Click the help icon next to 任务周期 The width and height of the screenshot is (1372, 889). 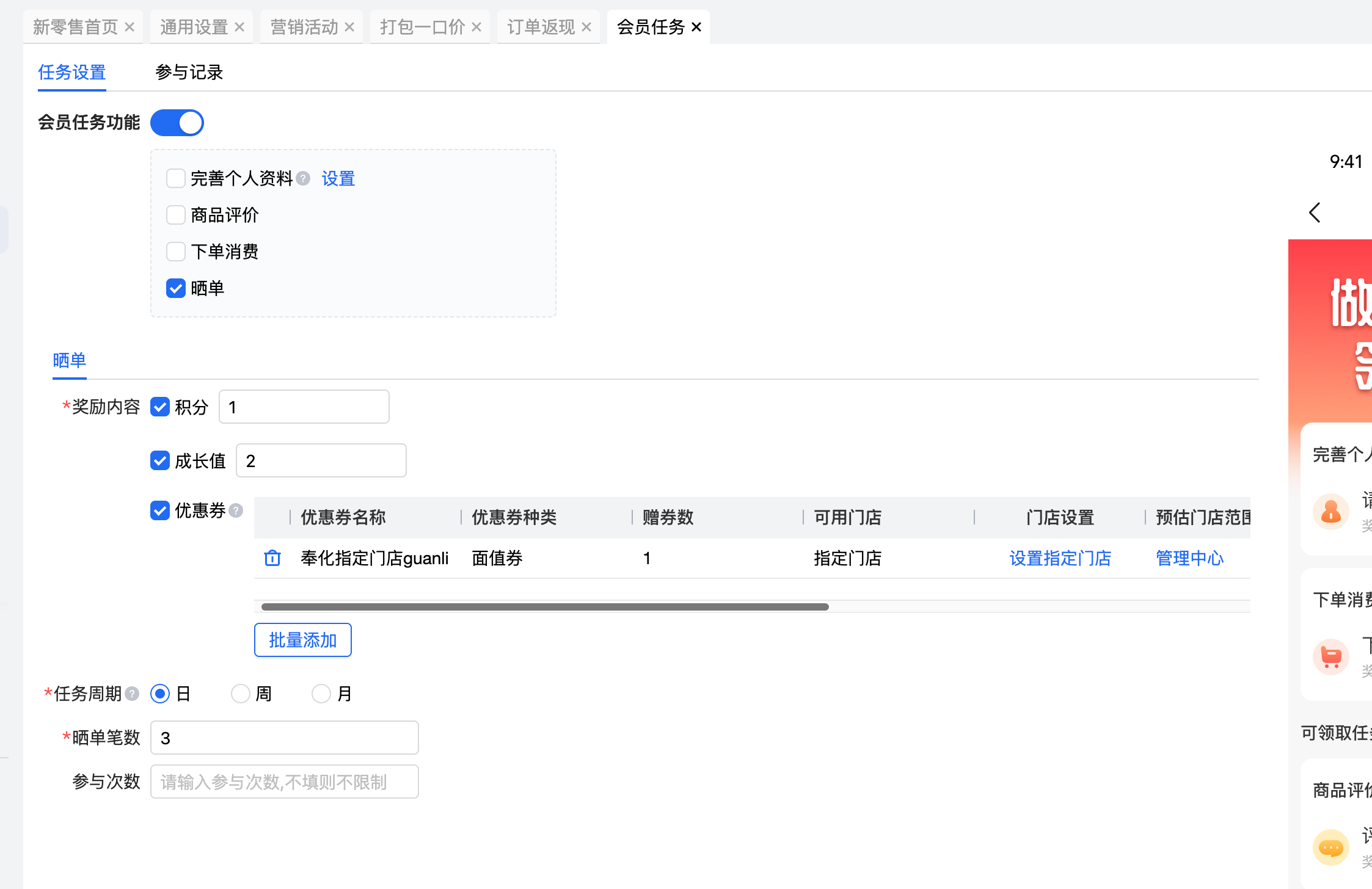click(x=132, y=694)
